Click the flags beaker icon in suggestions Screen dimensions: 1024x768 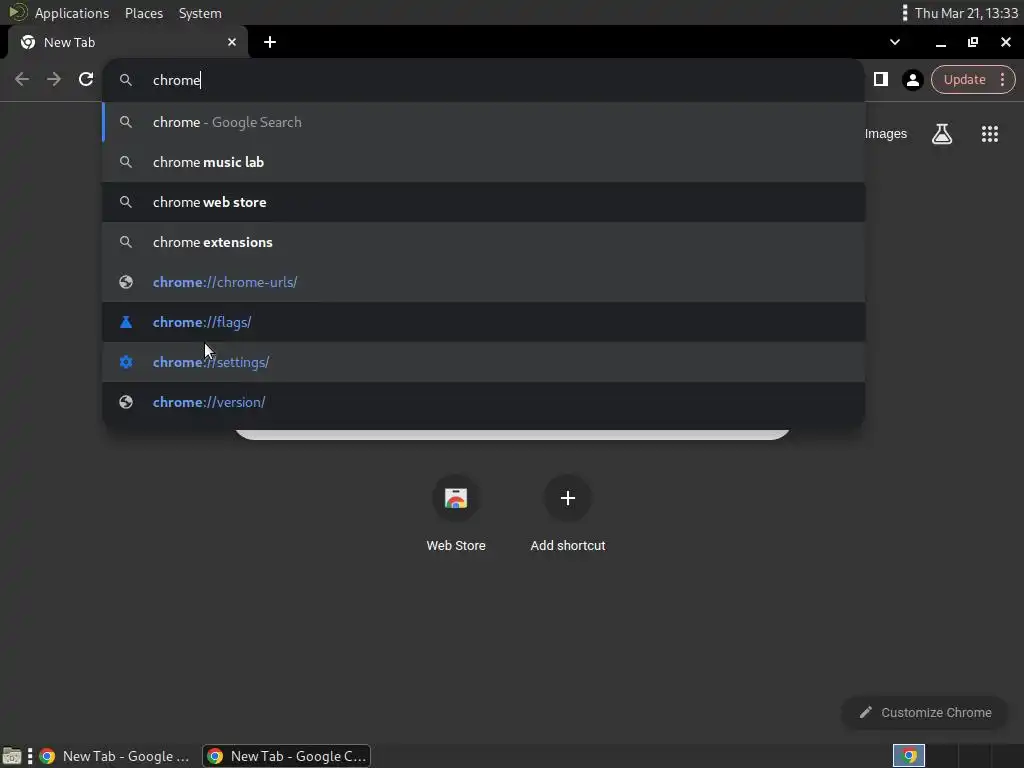click(126, 322)
